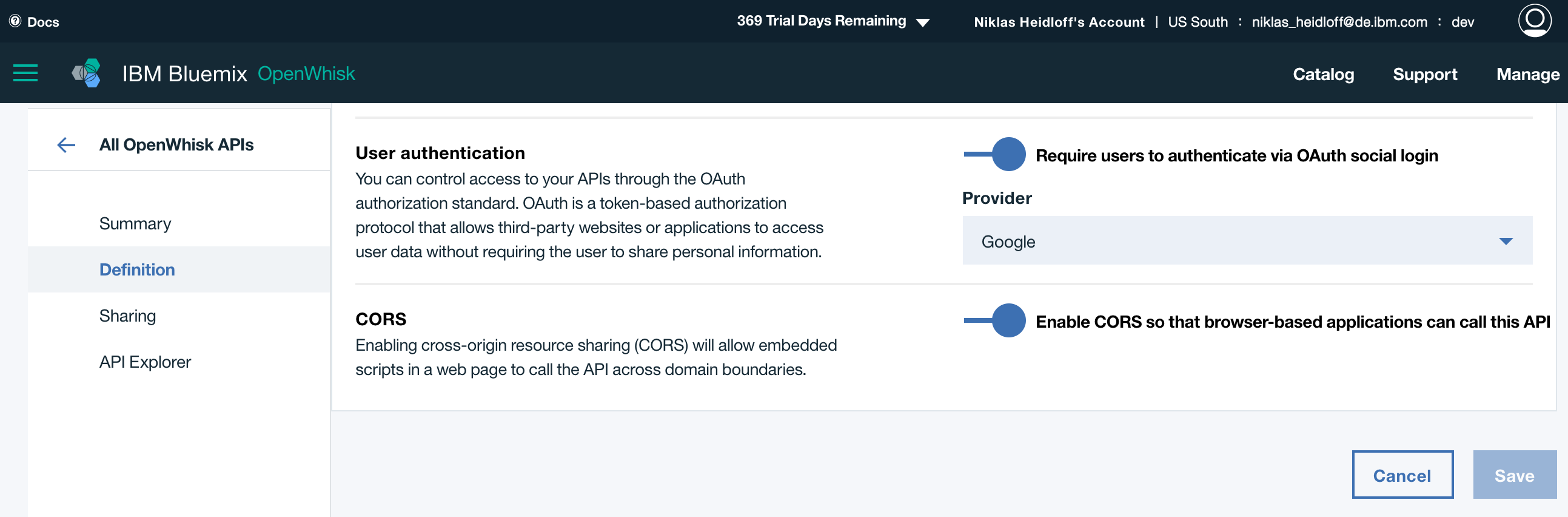This screenshot has width=1568, height=517.
Task: Click the Docs help question icon
Action: tap(15, 21)
